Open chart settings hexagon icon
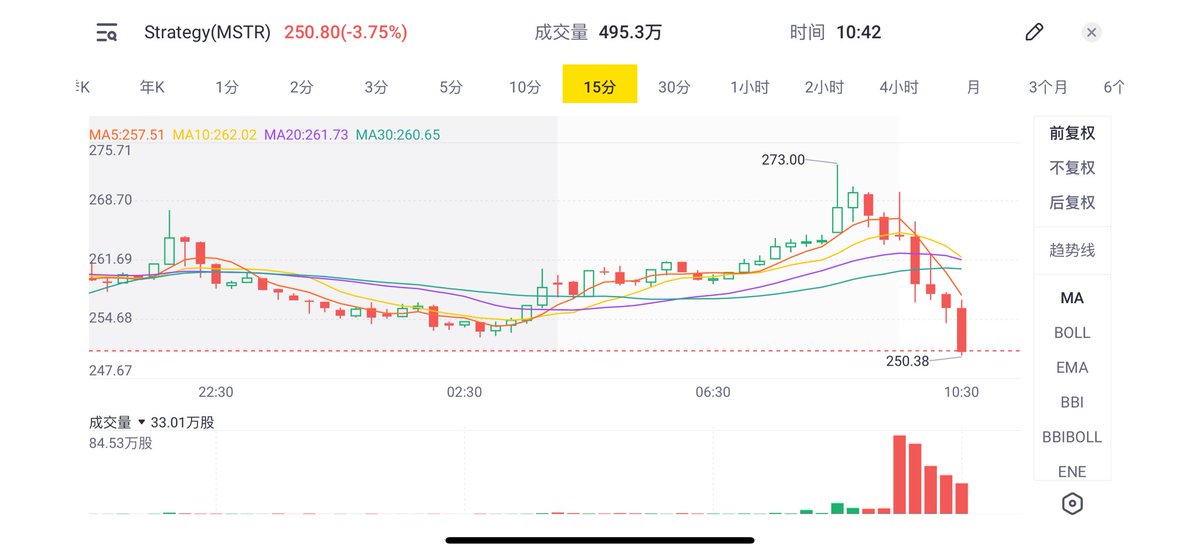The image size is (1200, 554). click(x=1072, y=503)
